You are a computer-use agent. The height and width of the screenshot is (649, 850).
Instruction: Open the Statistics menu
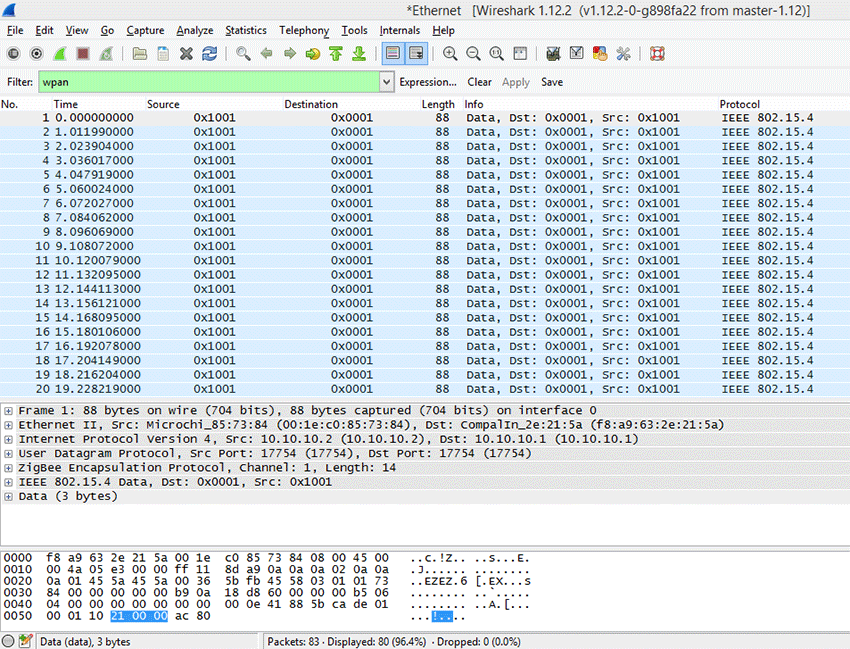tap(246, 31)
